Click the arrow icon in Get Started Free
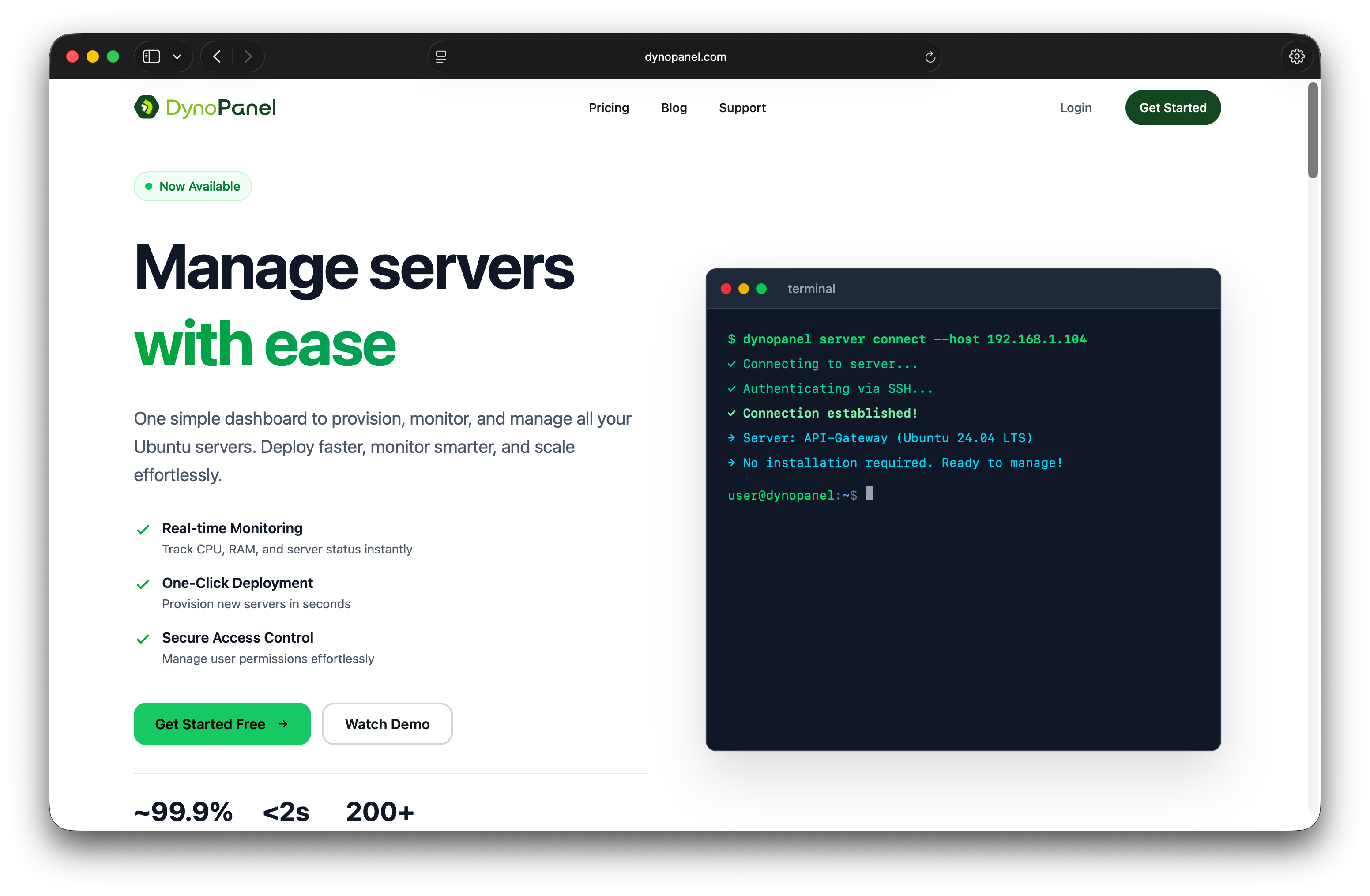The height and width of the screenshot is (896, 1370). coord(282,723)
